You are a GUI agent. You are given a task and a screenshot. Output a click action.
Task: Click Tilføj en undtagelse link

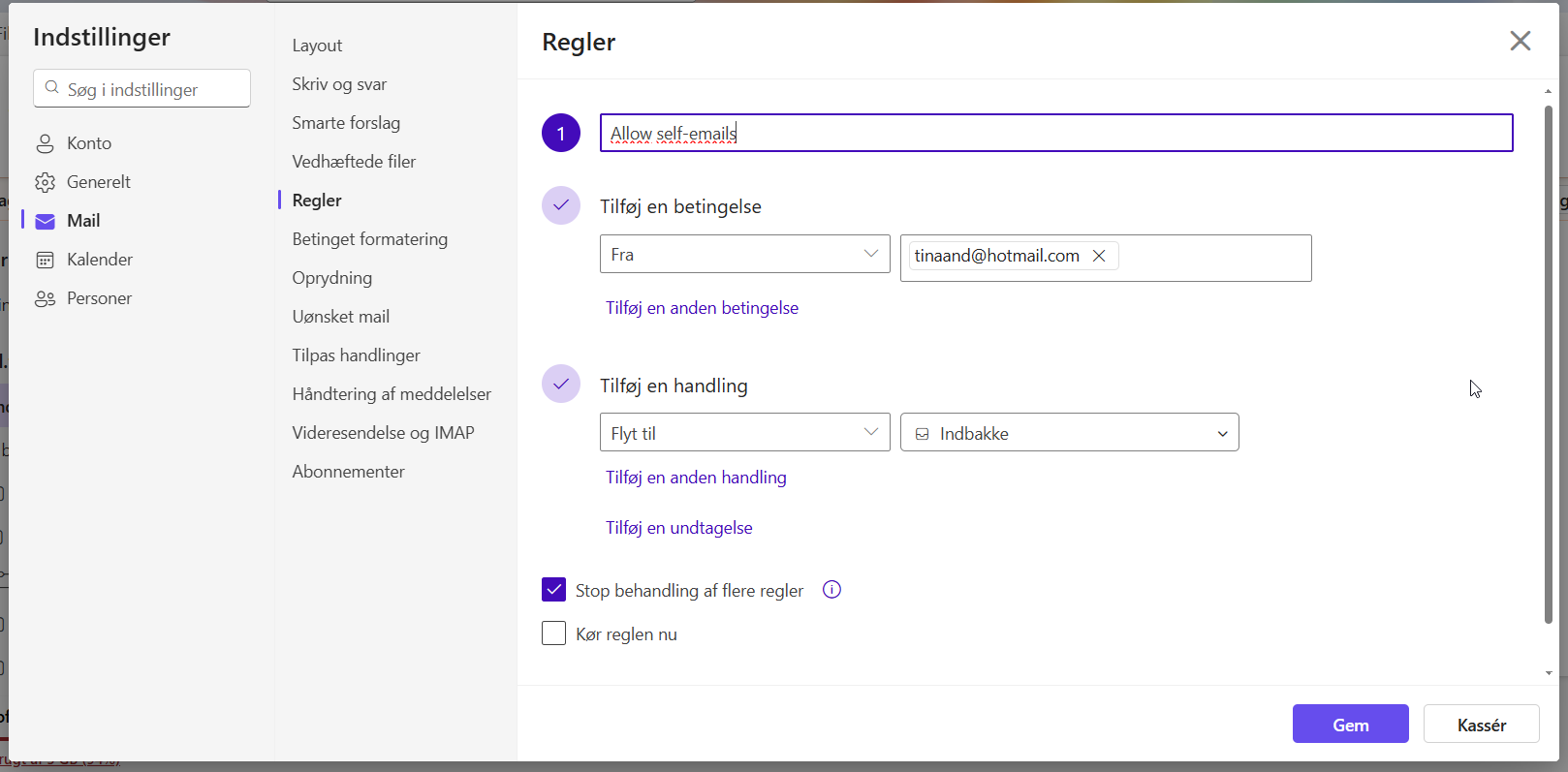pyautogui.click(x=678, y=528)
